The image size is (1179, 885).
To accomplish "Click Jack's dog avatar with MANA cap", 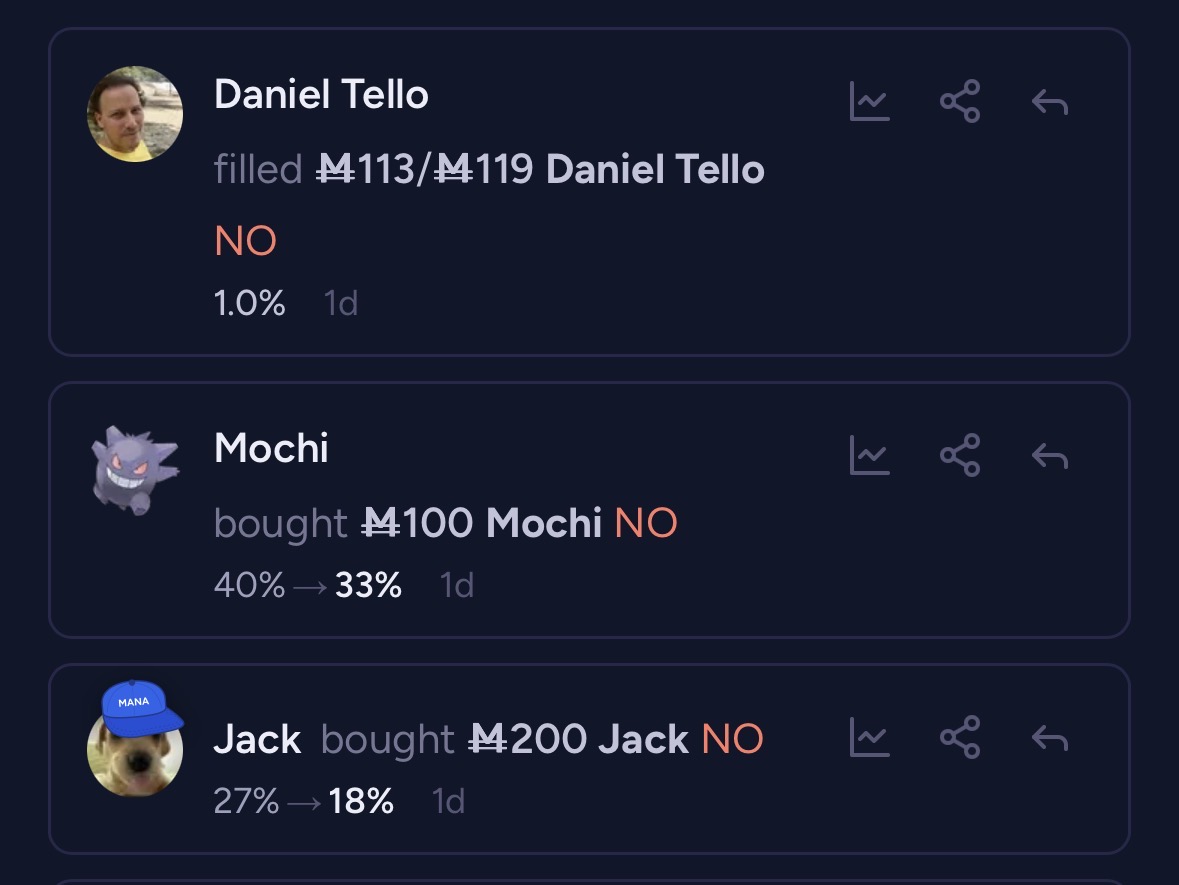I will click(135, 742).
